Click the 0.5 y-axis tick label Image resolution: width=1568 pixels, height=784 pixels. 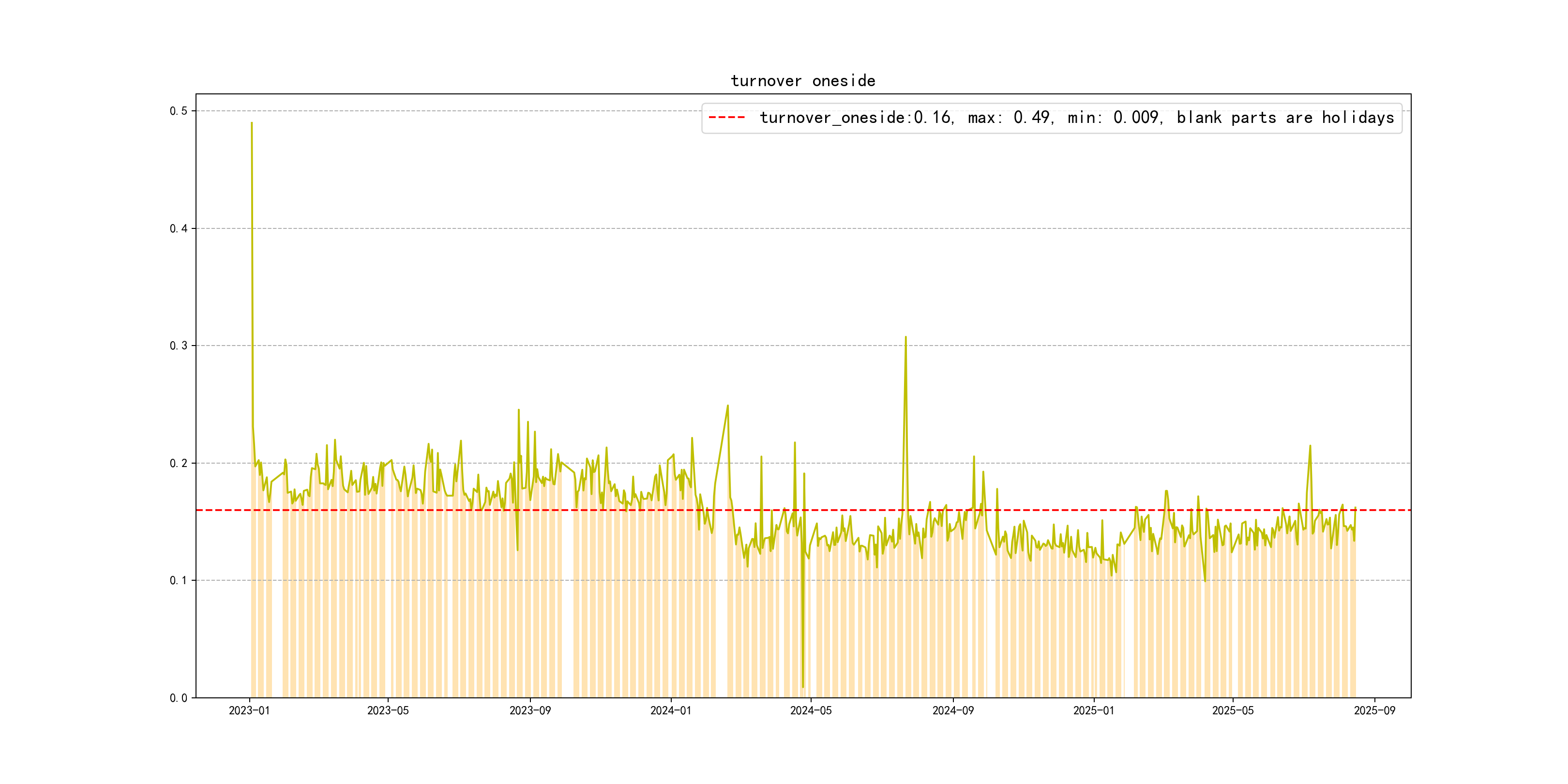click(179, 111)
